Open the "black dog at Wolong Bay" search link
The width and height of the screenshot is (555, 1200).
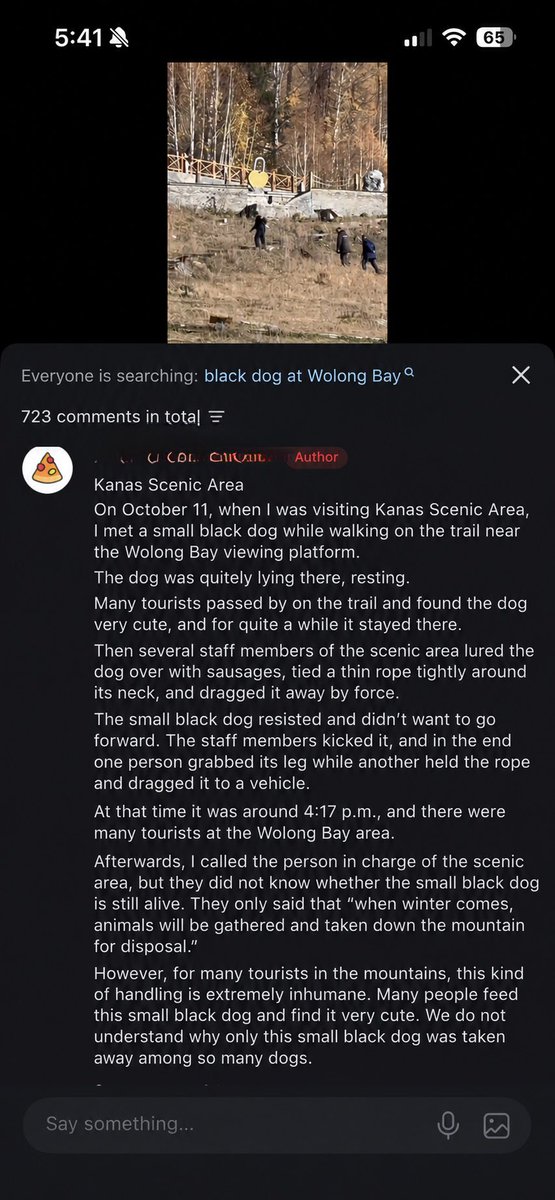302,376
